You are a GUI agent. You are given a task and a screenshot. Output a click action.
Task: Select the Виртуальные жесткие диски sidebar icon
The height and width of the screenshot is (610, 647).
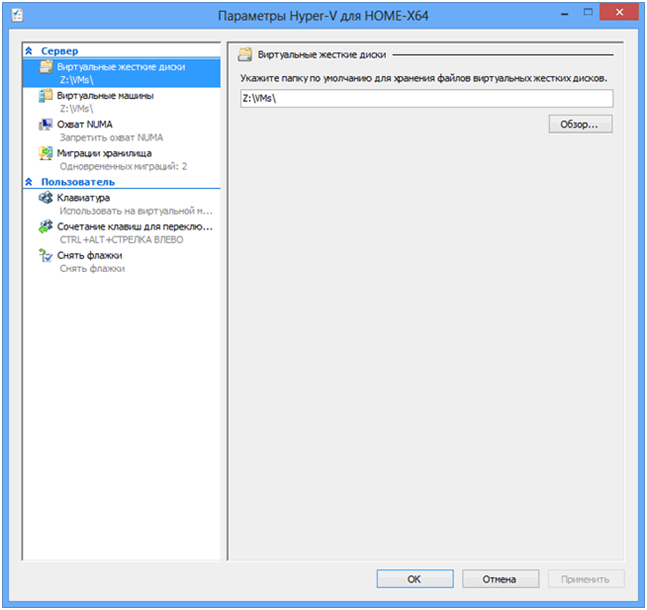pos(46,67)
